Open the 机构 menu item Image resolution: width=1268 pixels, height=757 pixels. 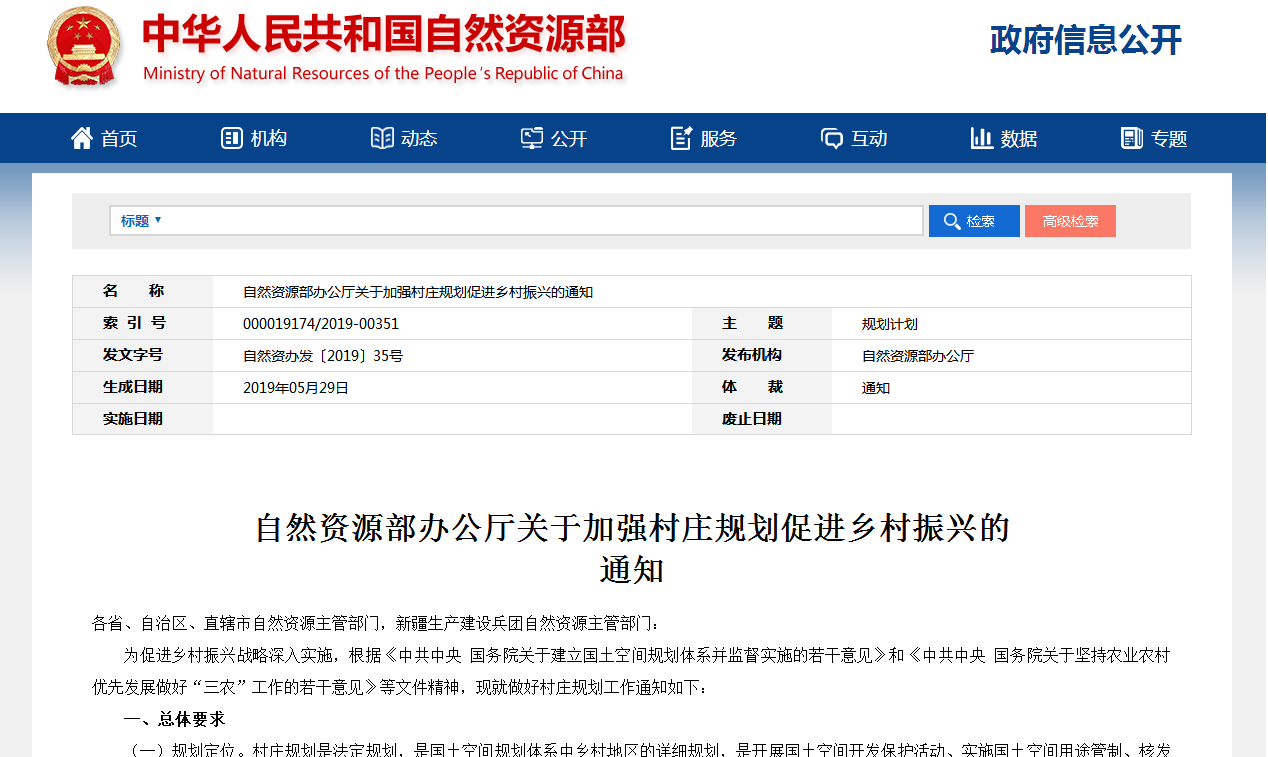coord(269,139)
